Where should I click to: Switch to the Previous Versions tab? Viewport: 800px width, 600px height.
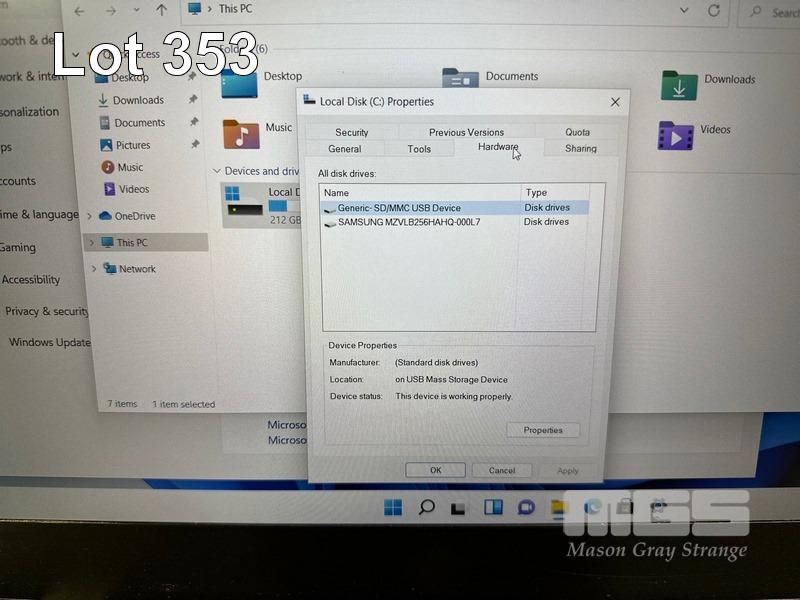pyautogui.click(x=466, y=132)
